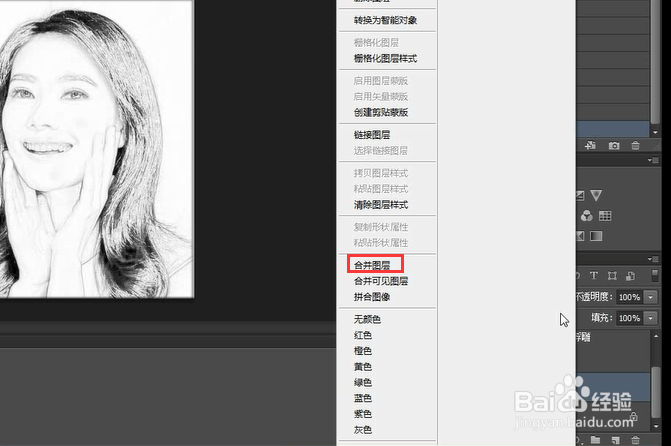This screenshot has width=671, height=446.
Task: Create a new layer group (folder icon)
Action: (595, 440)
